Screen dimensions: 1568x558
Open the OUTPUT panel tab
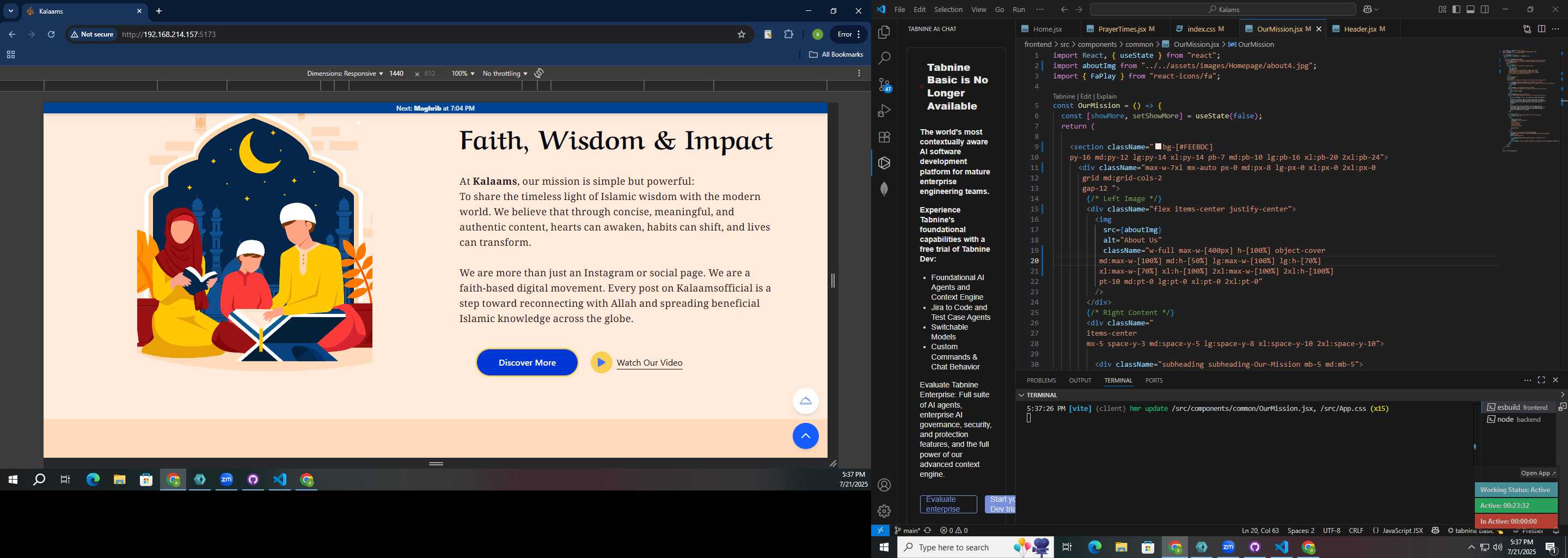click(1080, 380)
